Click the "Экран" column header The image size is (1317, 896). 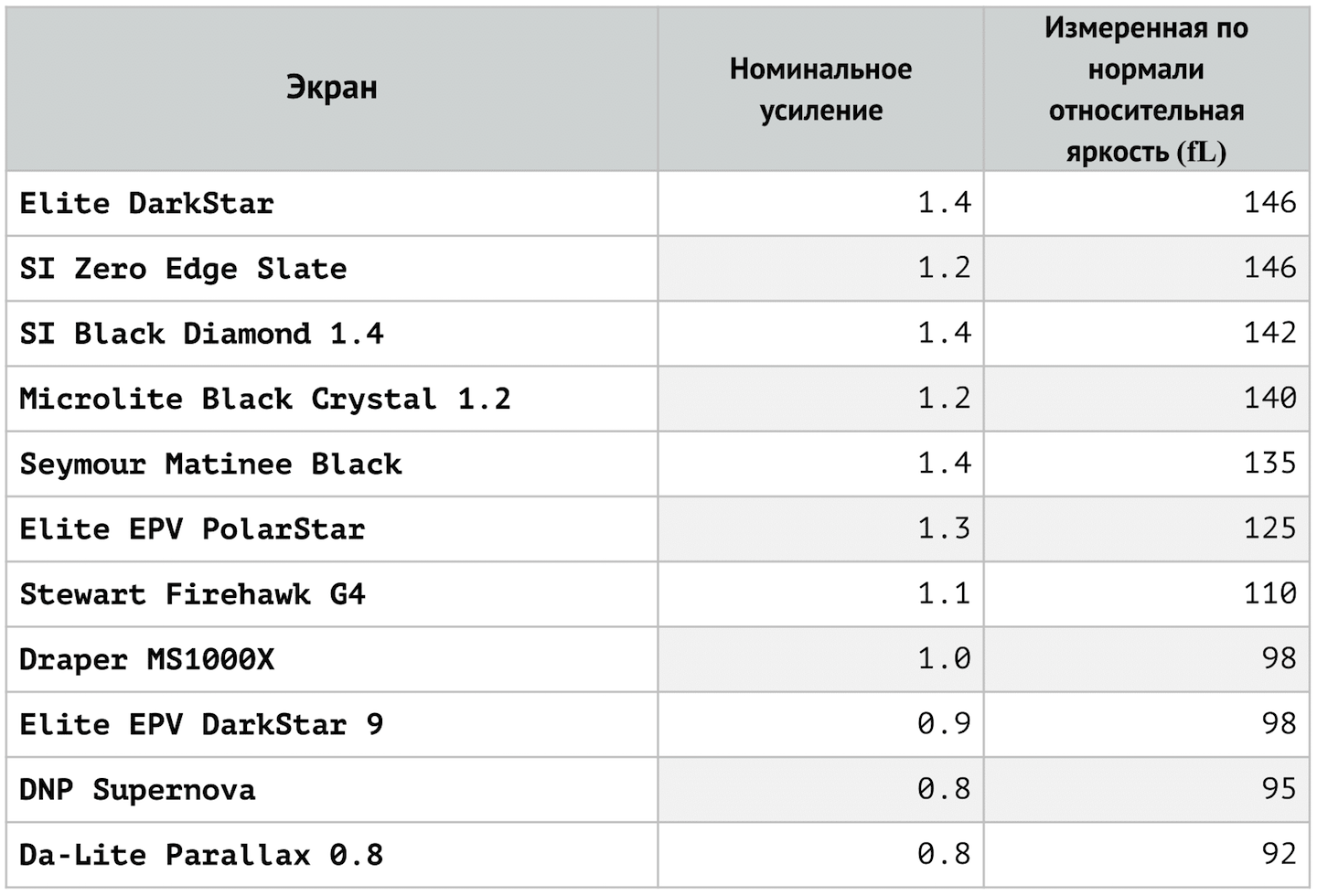coord(331,89)
